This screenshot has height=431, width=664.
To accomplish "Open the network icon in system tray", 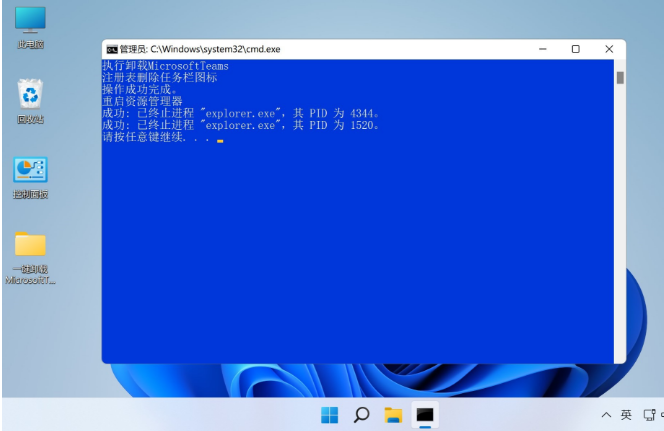I will (649, 415).
